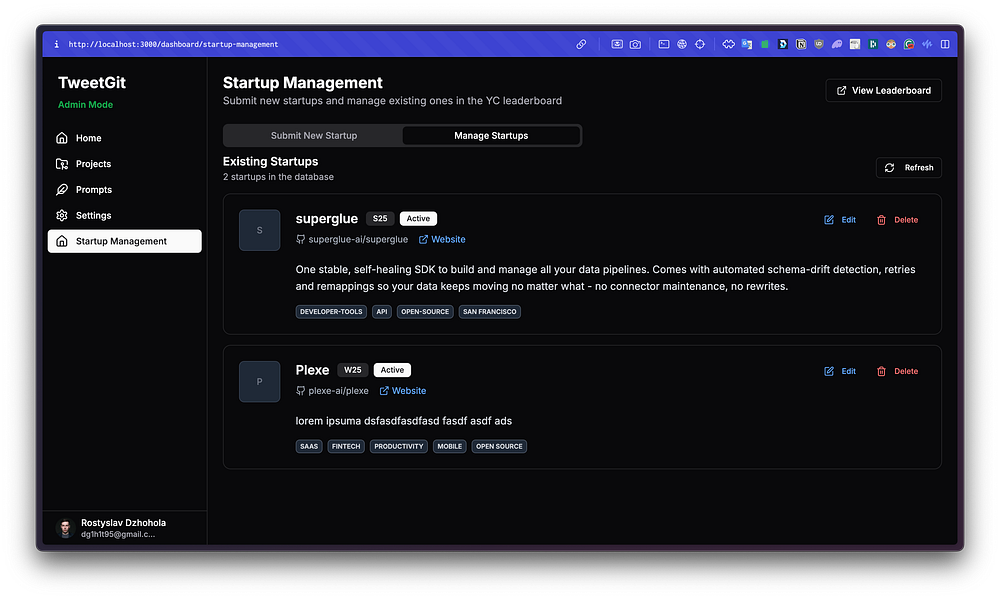Screen dimensions: 1000x599
Task: Click the MOBILE tag
Action: (x=450, y=447)
